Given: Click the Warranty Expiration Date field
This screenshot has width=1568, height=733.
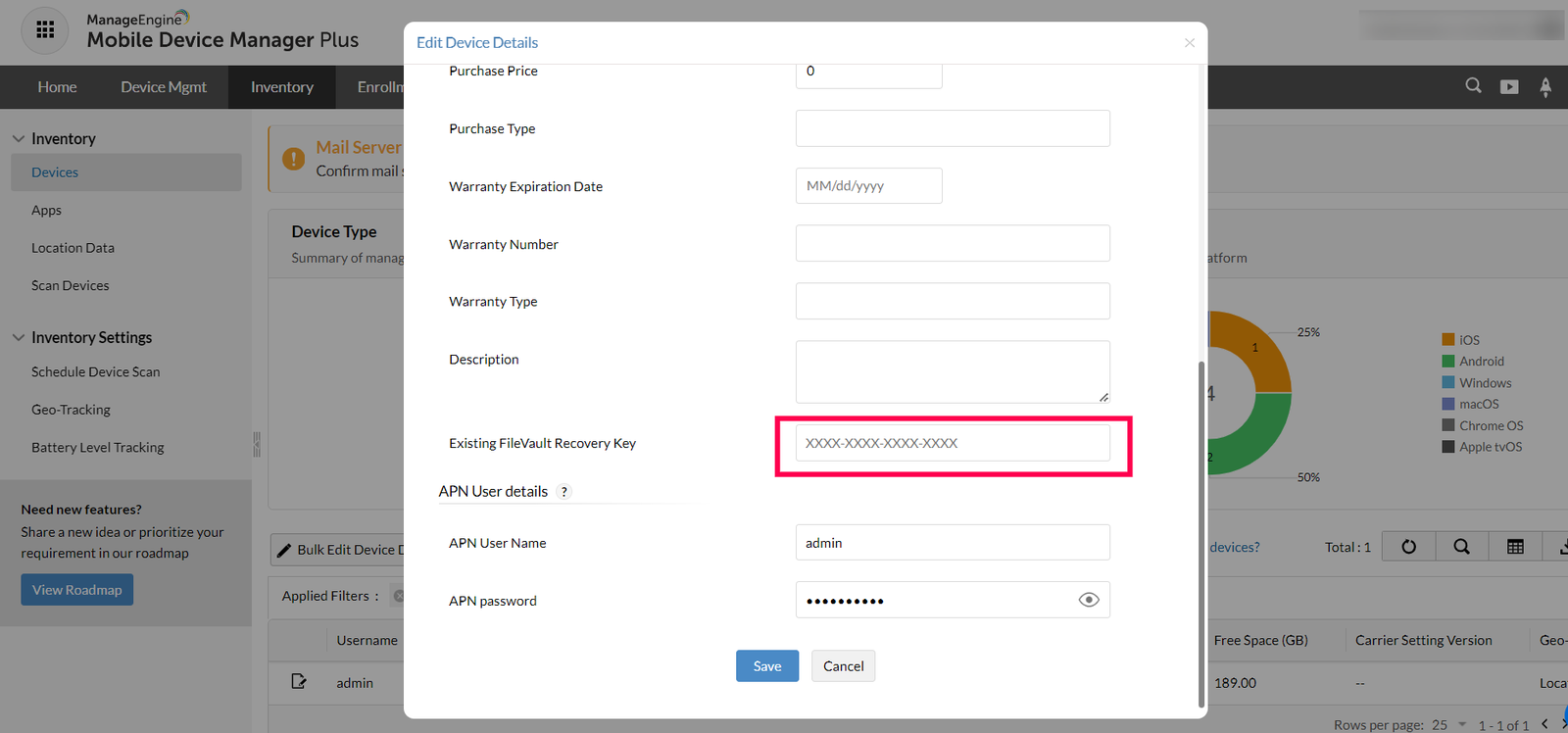Looking at the screenshot, I should 868,185.
